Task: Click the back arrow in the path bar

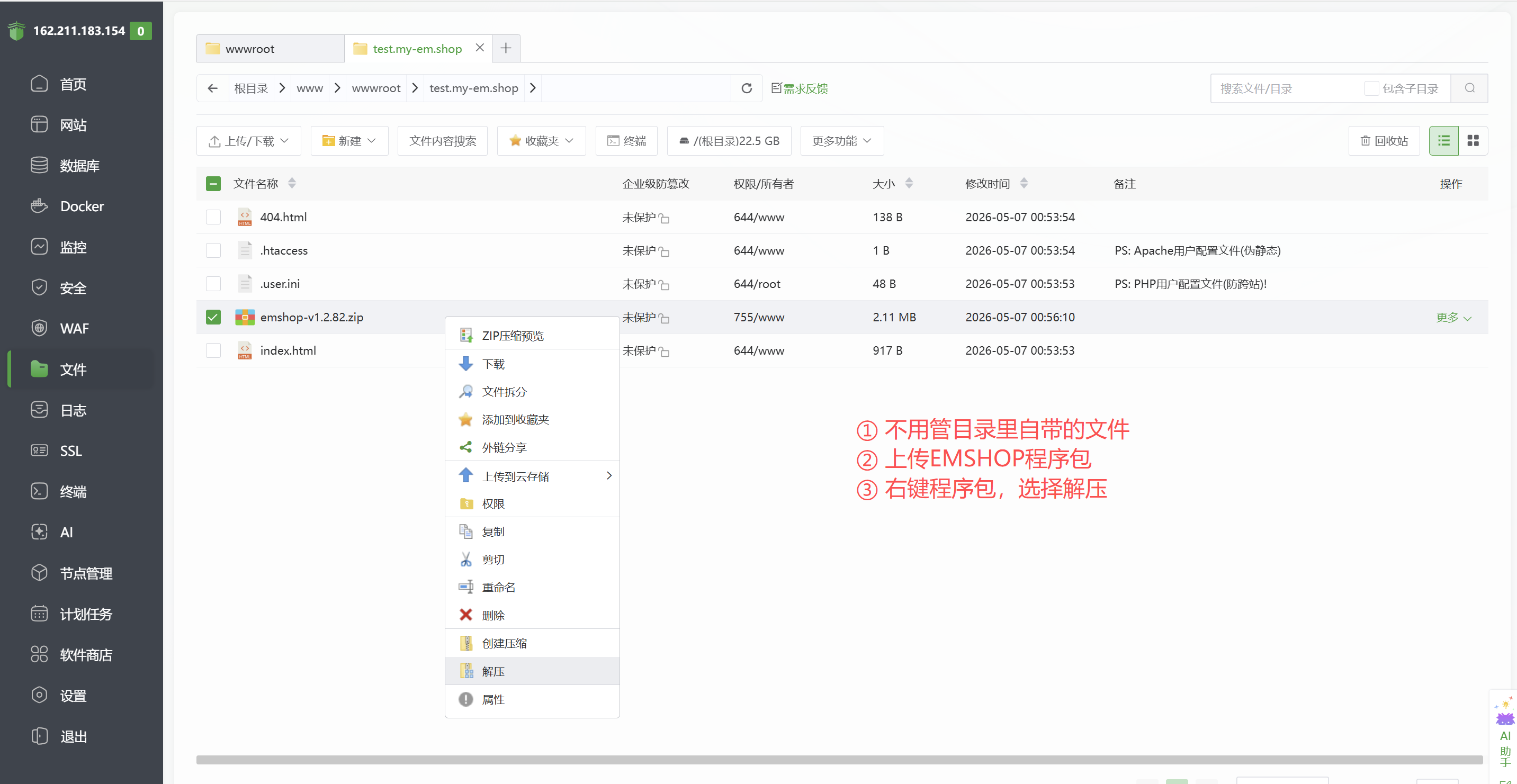Action: (213, 88)
